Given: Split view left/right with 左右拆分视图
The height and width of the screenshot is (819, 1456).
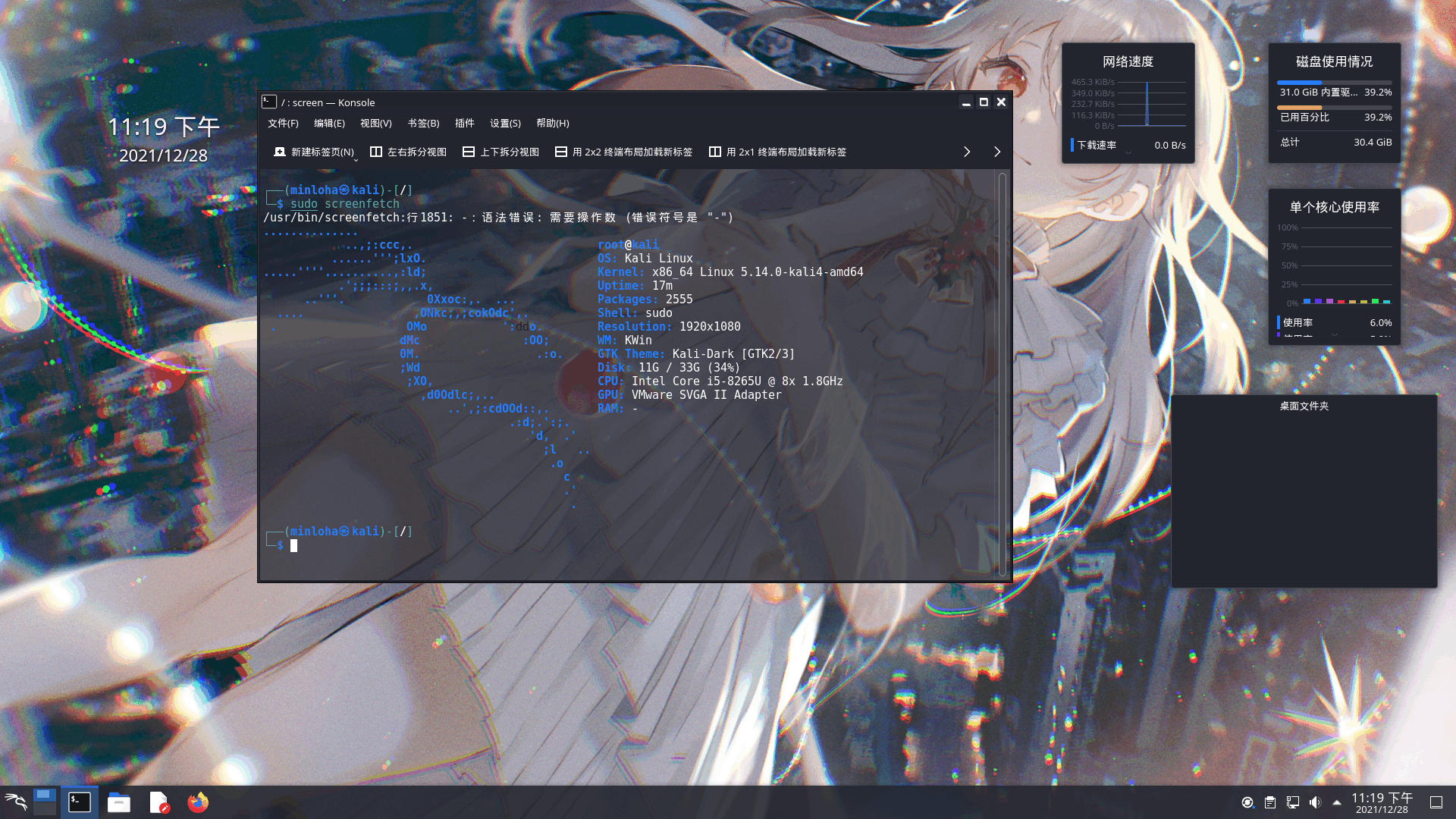Looking at the screenshot, I should (x=408, y=152).
